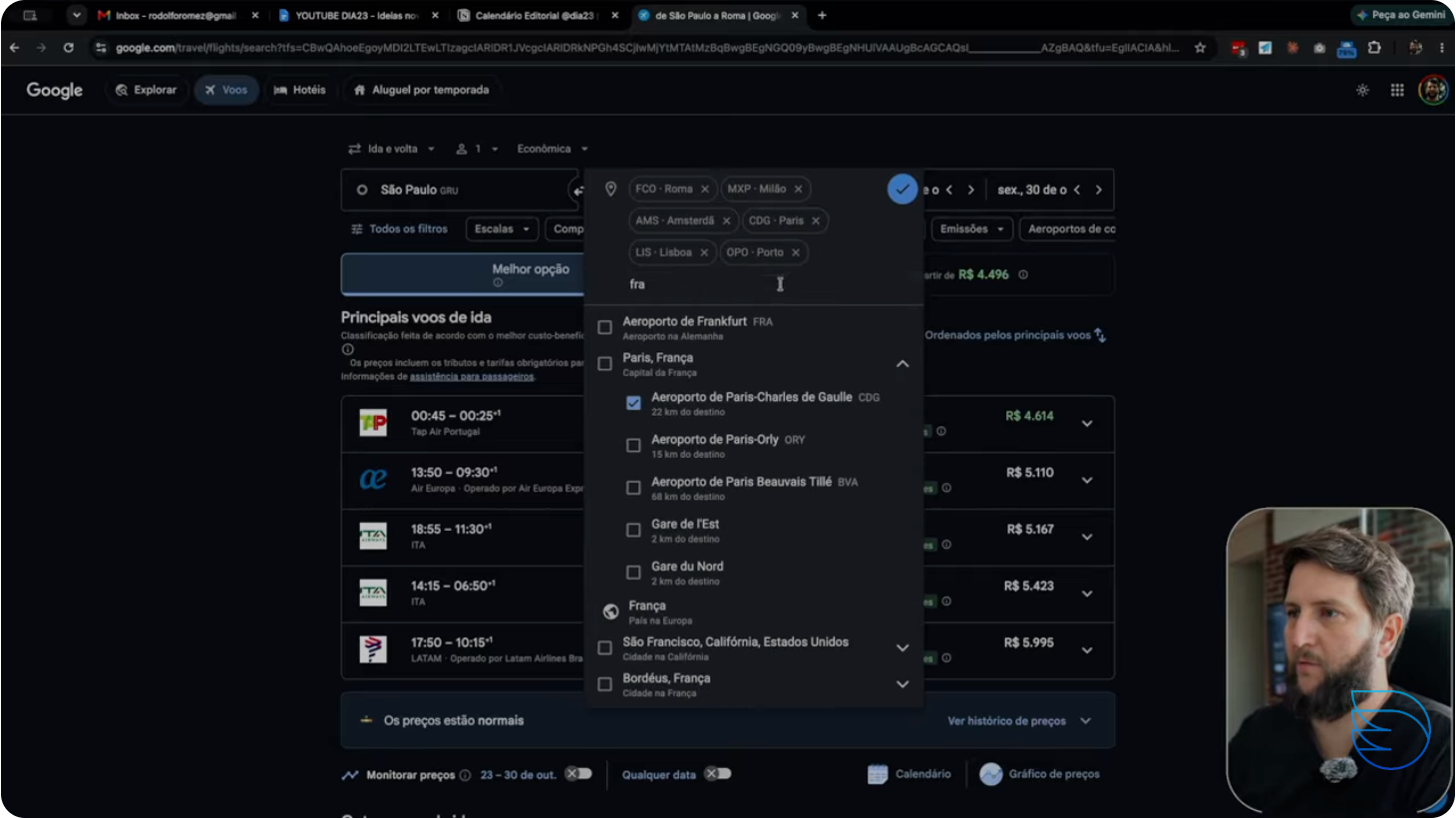Expand Bordéus, França airports
The width and height of the screenshot is (1456, 818).
click(903, 684)
